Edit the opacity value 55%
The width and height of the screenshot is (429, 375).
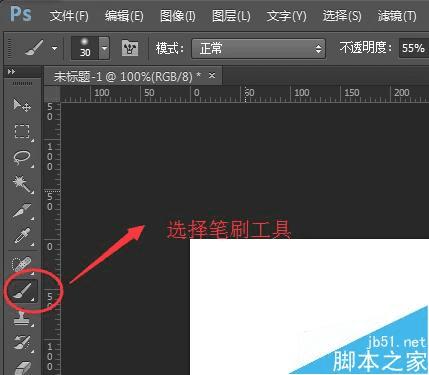(413, 48)
